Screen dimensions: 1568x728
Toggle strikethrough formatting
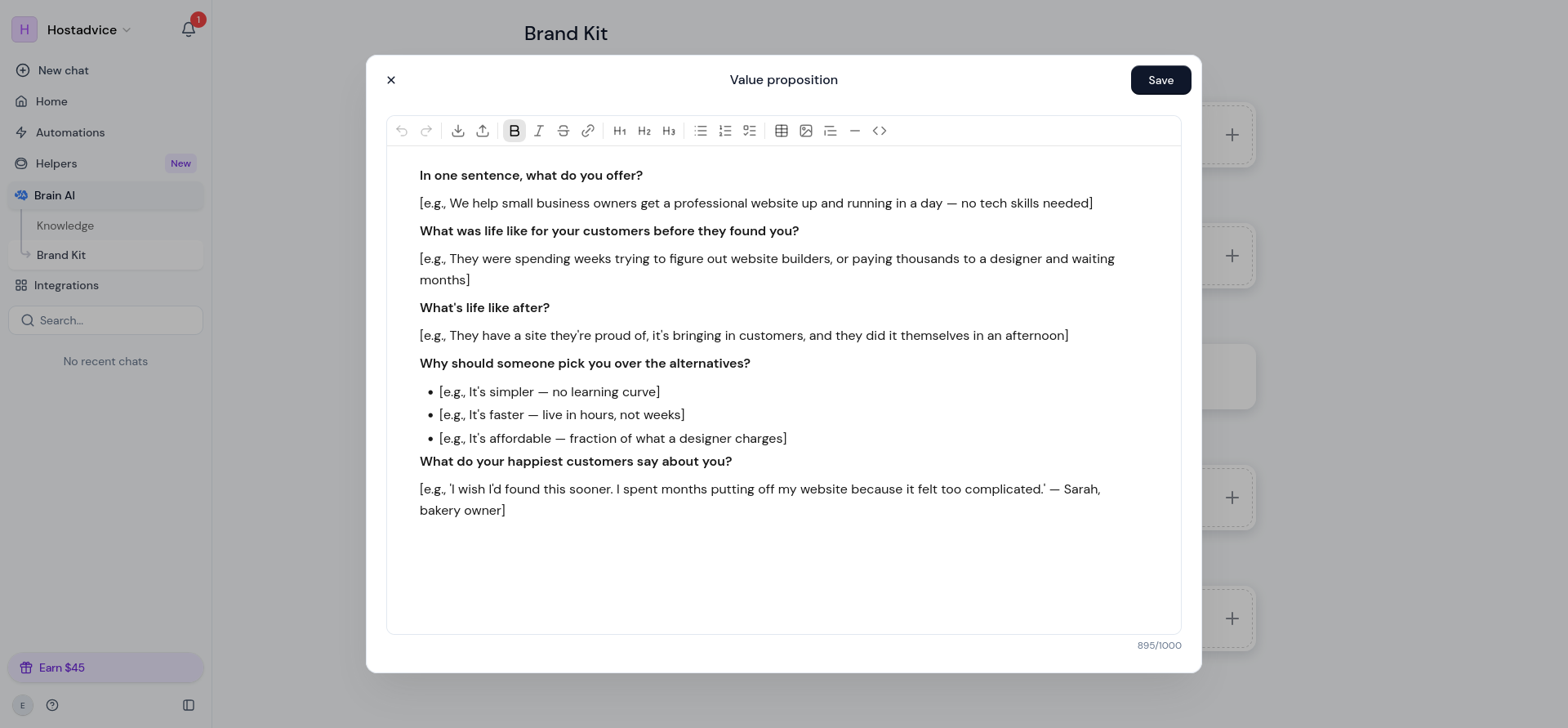tap(563, 131)
